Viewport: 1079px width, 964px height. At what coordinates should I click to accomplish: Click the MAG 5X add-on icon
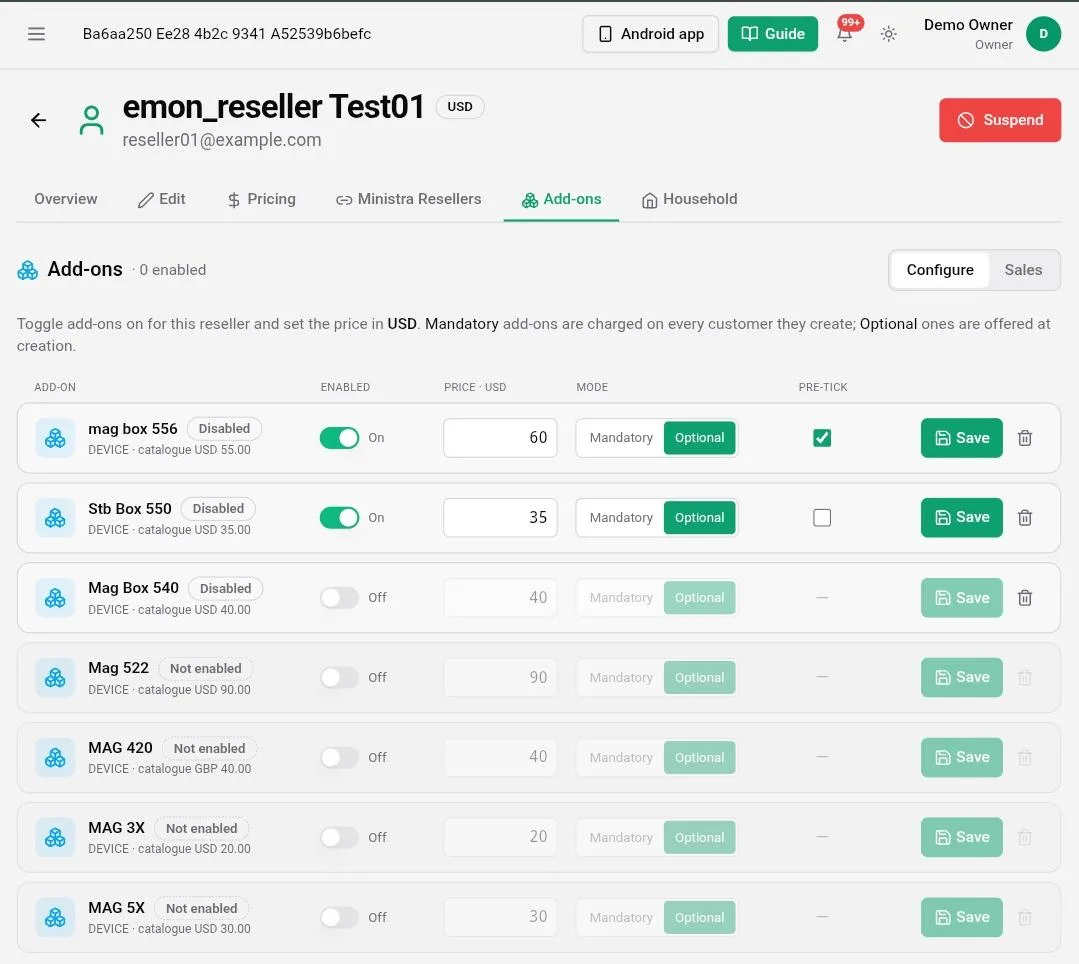[x=55, y=917]
